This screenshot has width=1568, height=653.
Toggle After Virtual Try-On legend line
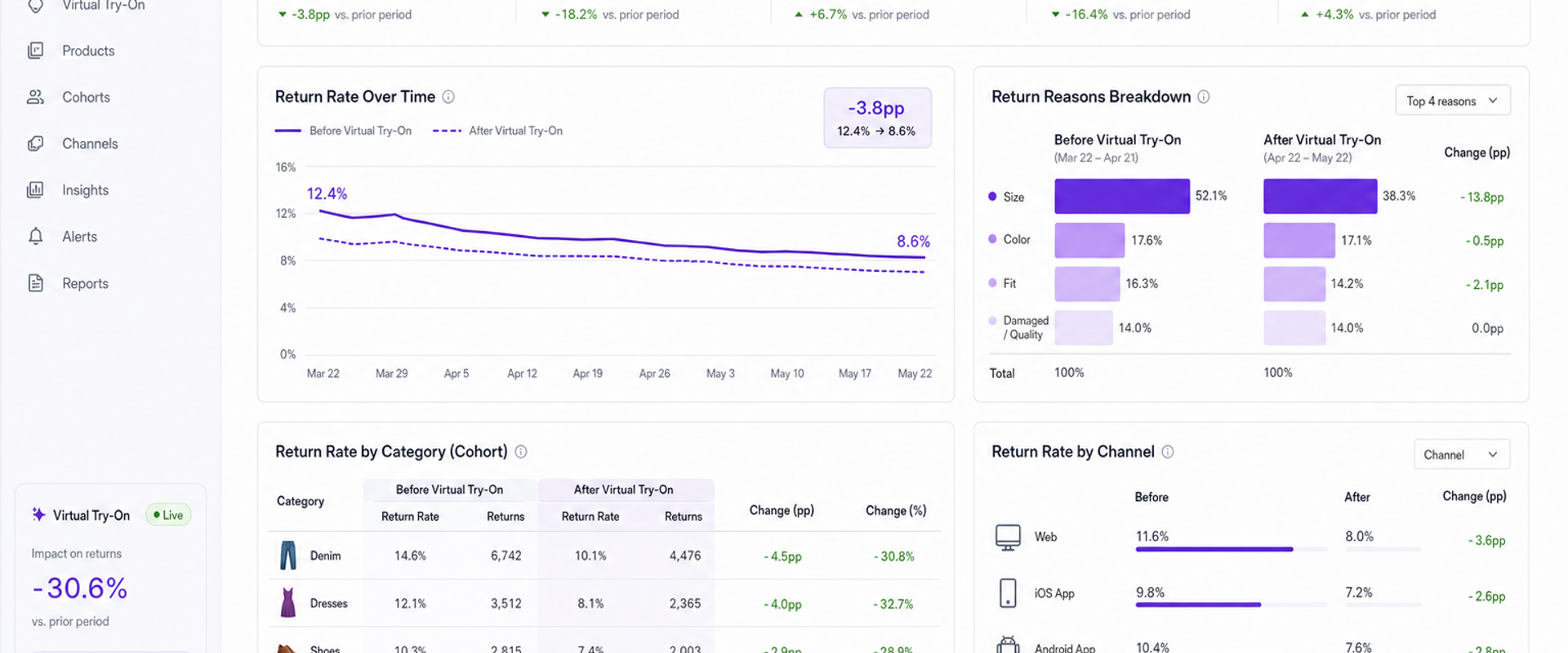[497, 131]
